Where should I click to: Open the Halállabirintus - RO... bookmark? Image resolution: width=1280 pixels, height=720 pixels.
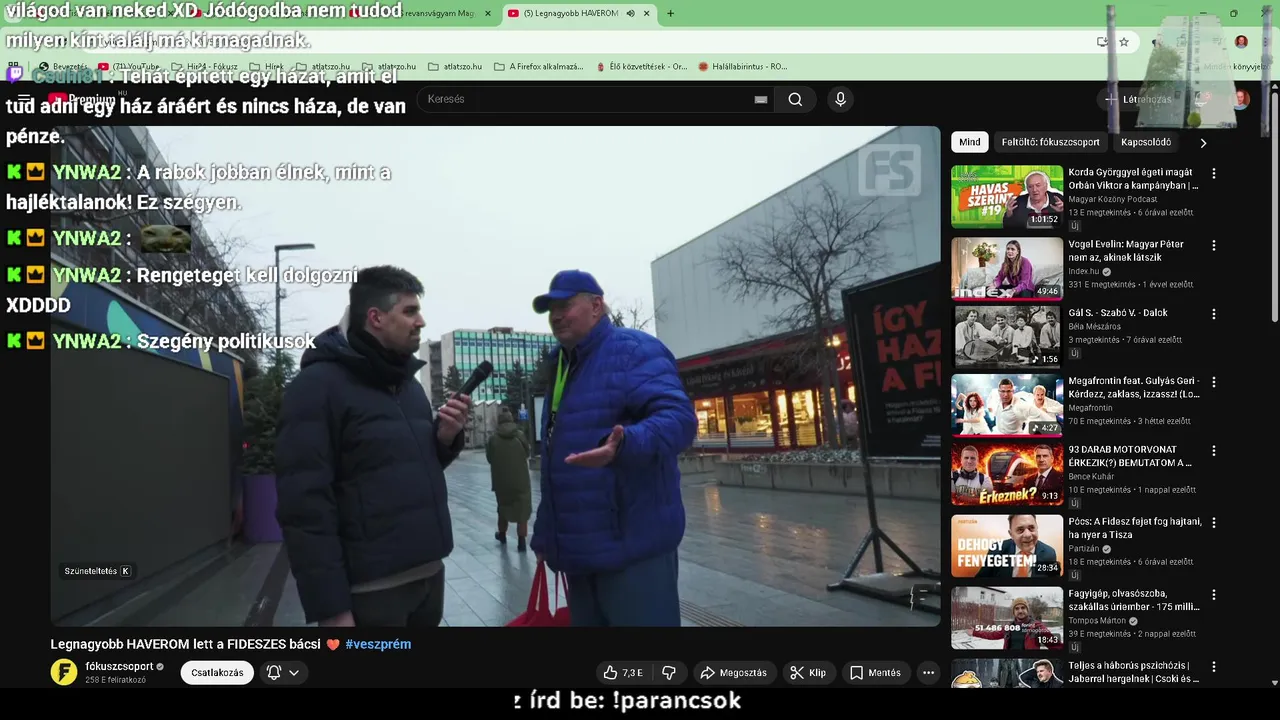(742, 67)
